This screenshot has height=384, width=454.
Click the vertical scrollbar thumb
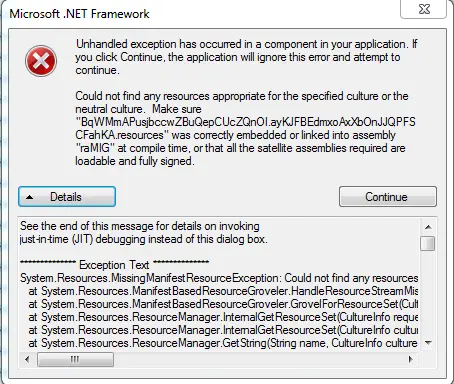(x=428, y=243)
